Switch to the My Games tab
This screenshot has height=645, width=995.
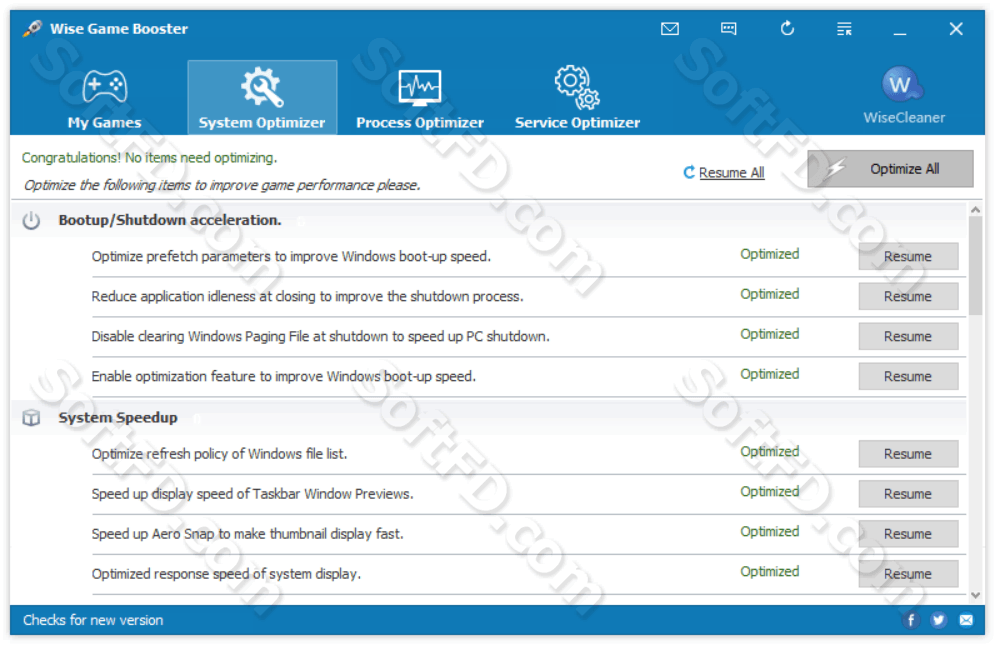tap(105, 98)
